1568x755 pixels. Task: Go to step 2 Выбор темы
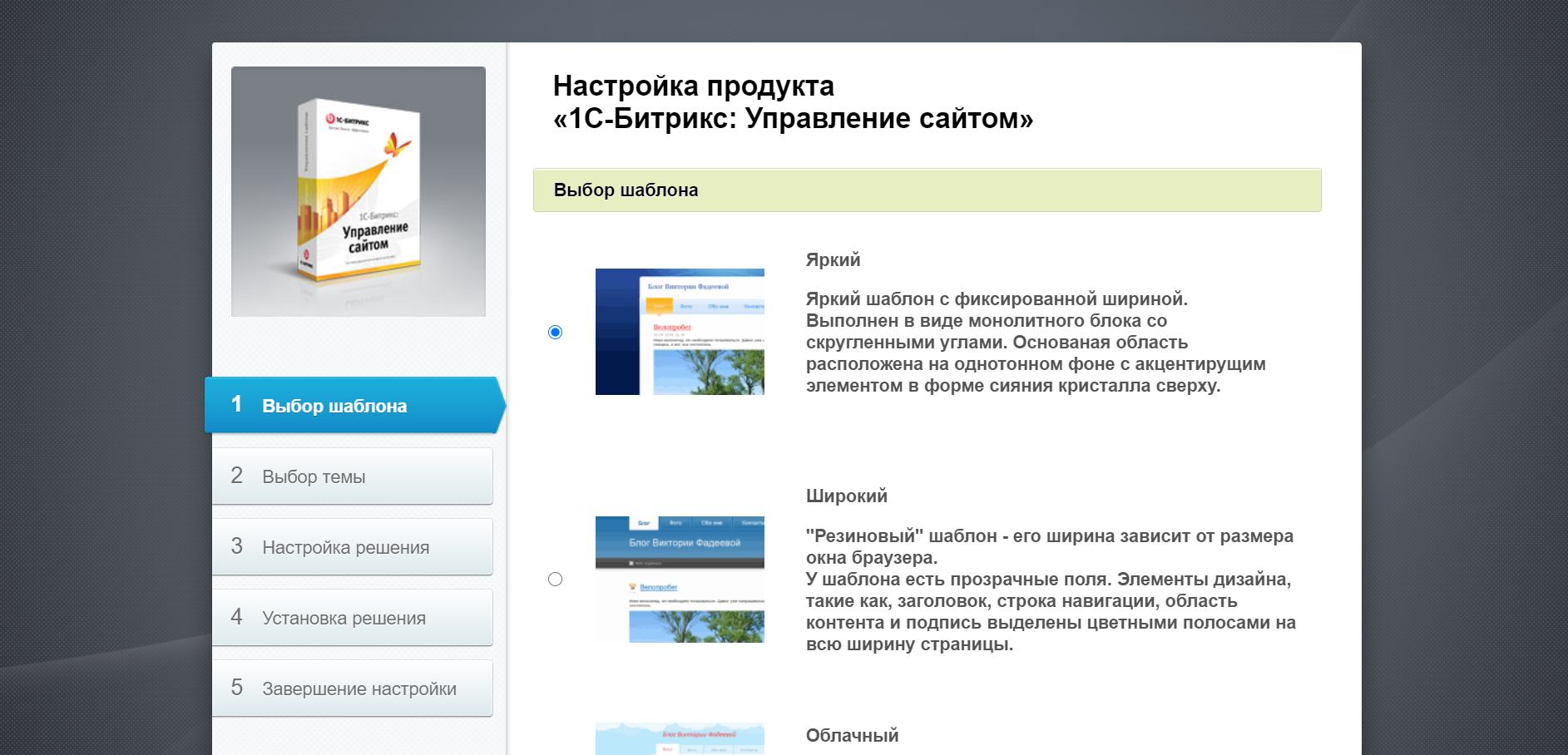coord(353,476)
